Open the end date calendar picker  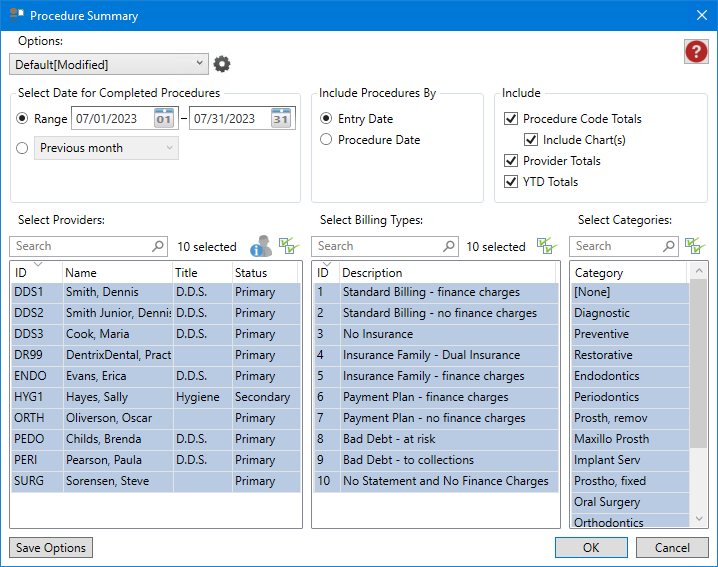[281, 119]
